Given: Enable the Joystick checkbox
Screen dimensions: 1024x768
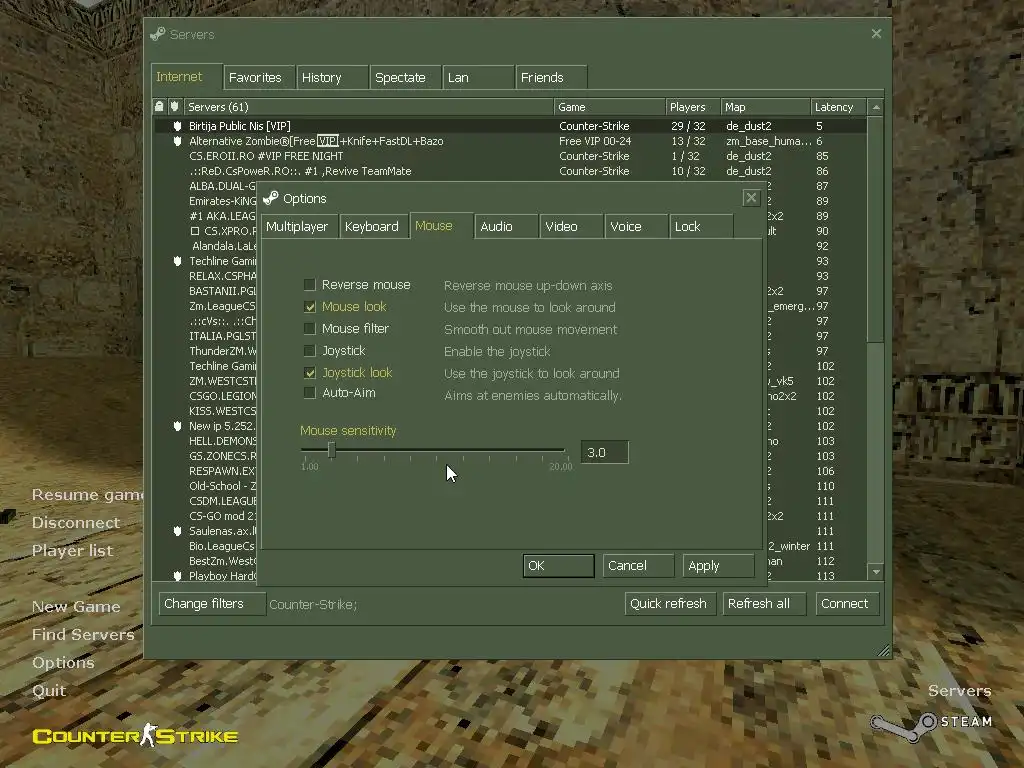Looking at the screenshot, I should (x=310, y=351).
